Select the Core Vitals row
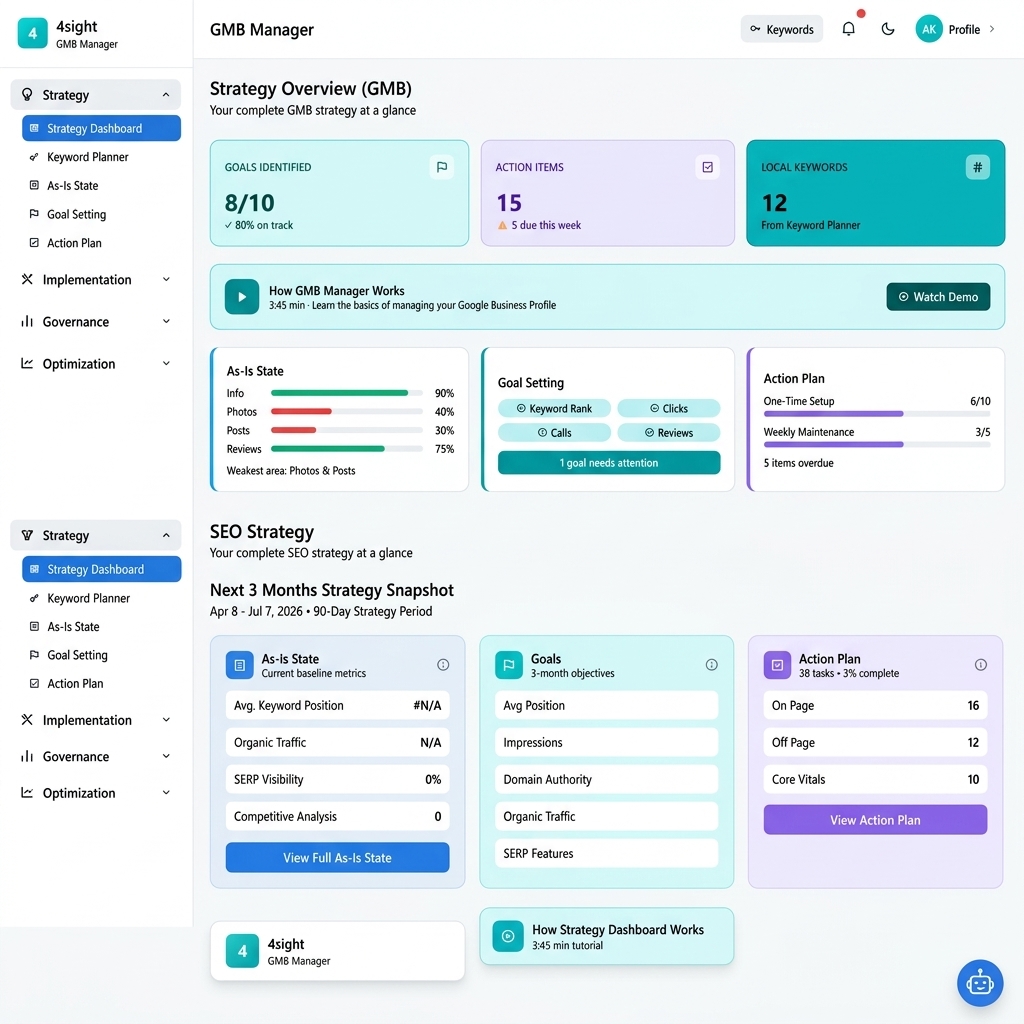The image size is (1024, 1024). coord(875,779)
